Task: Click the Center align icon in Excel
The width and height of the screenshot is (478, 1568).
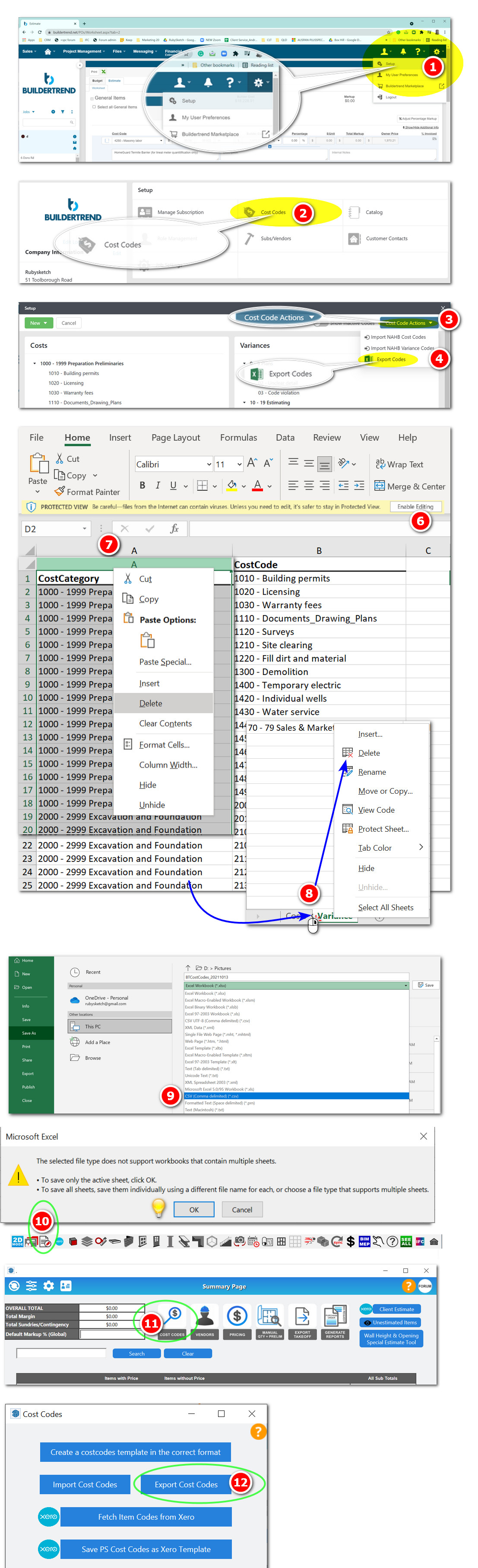Action: 309,485
